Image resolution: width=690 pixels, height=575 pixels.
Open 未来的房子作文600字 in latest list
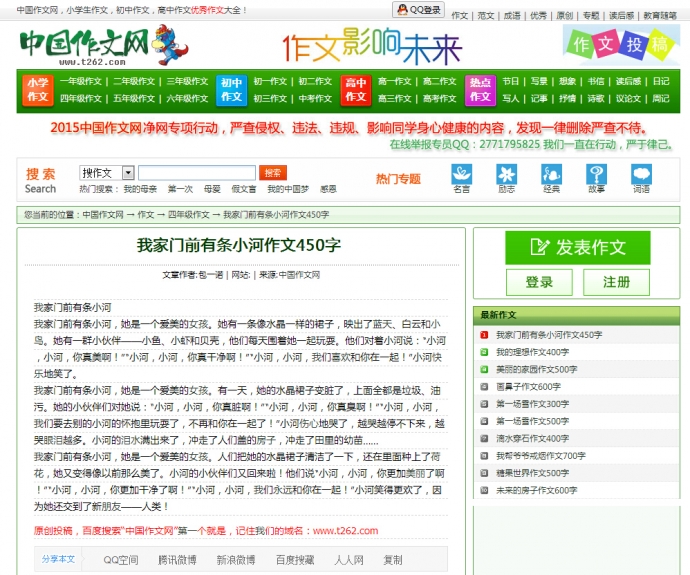pyautogui.click(x=536, y=490)
